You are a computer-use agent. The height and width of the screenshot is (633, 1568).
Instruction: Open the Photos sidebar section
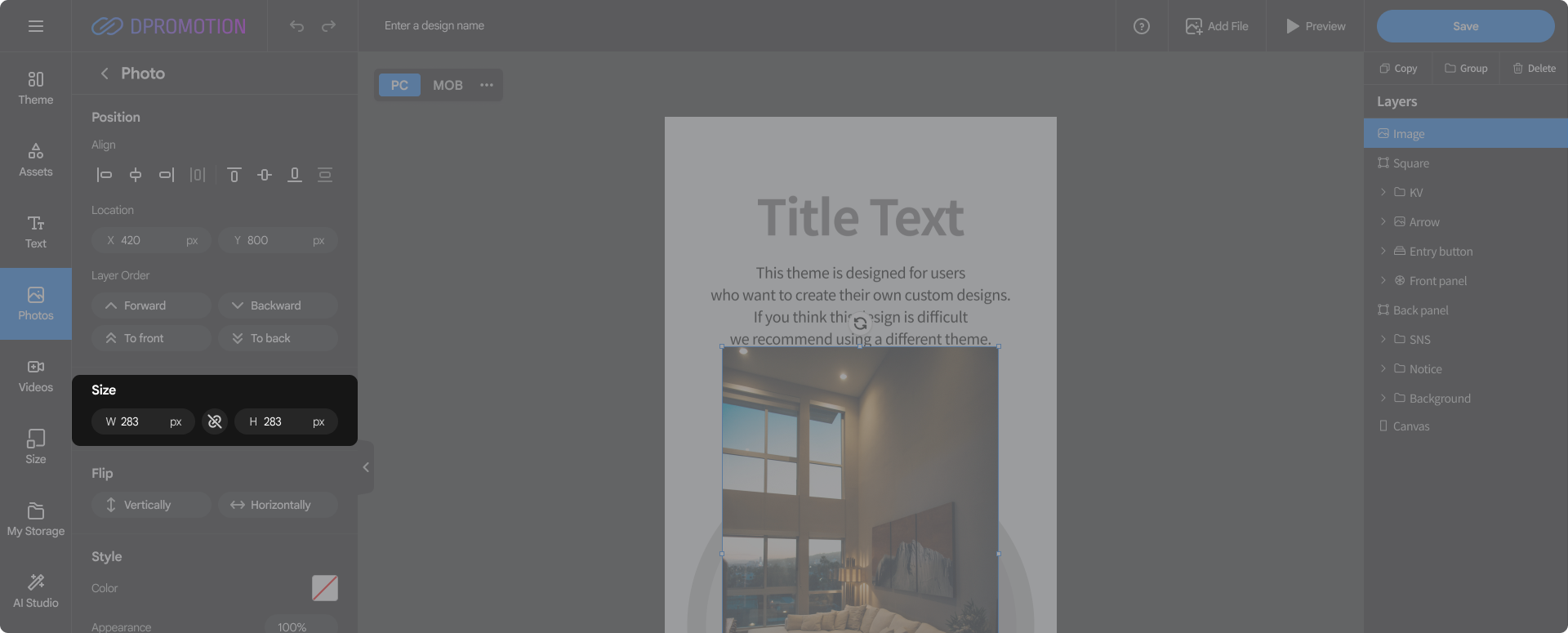pos(36,304)
